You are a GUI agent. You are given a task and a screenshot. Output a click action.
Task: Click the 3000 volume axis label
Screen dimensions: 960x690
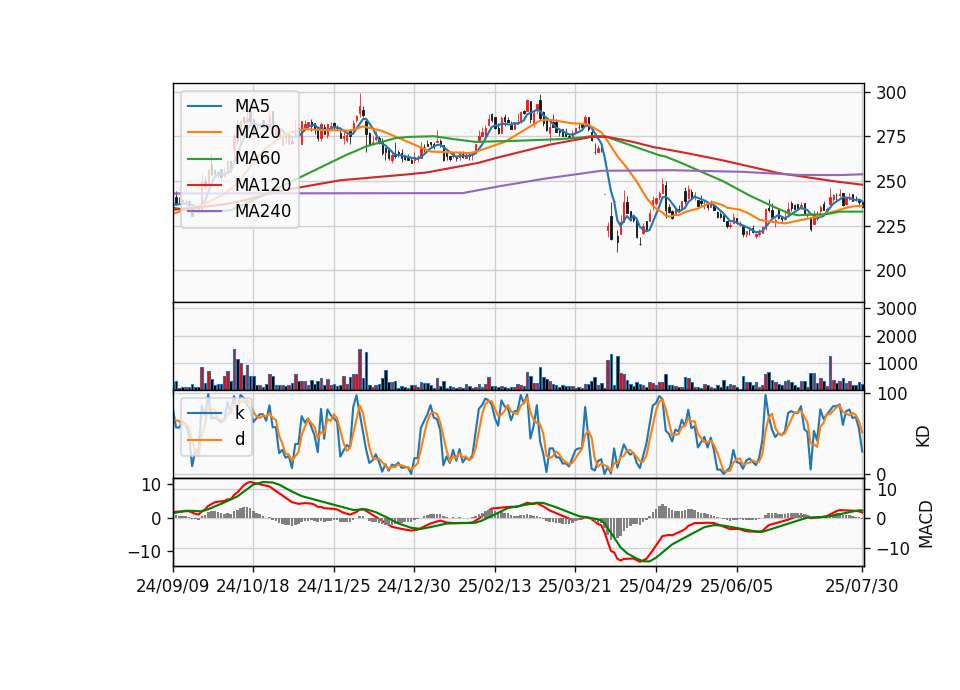896,309
